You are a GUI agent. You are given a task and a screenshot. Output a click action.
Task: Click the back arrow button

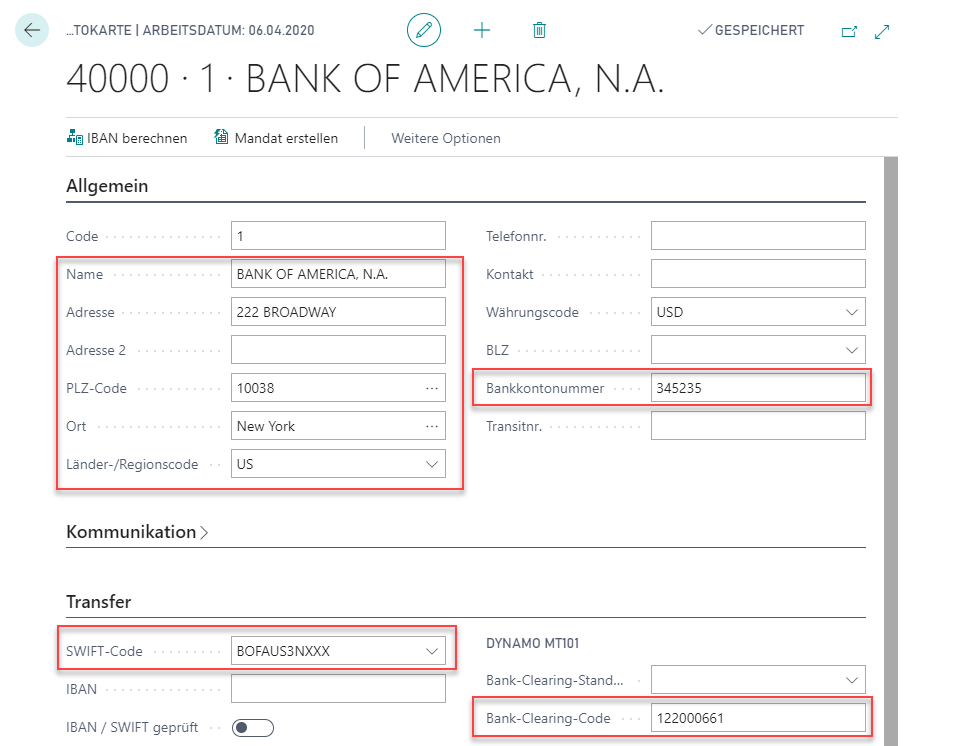click(32, 31)
